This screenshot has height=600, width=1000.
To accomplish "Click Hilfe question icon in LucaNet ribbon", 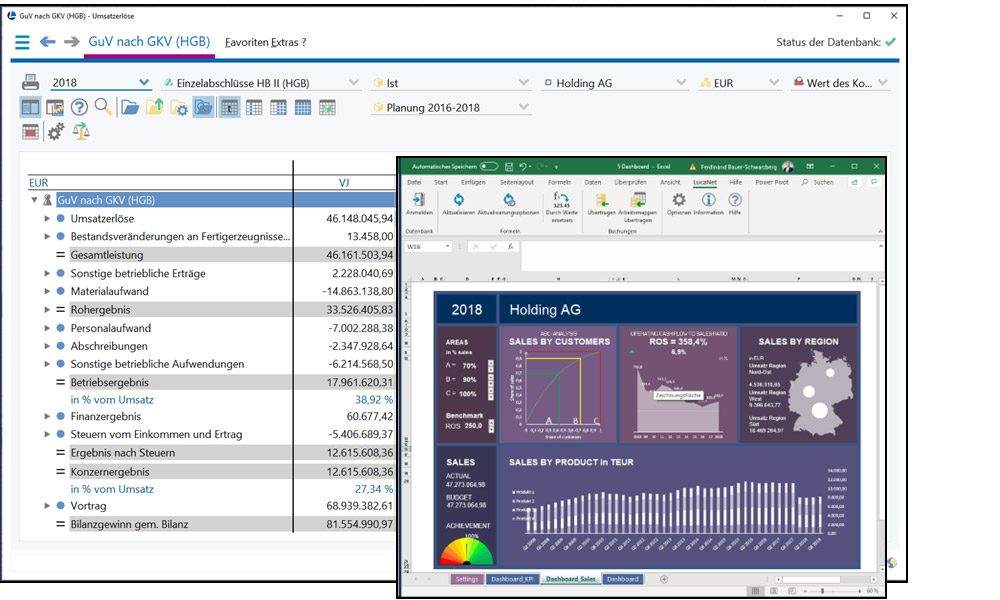I will [x=735, y=204].
